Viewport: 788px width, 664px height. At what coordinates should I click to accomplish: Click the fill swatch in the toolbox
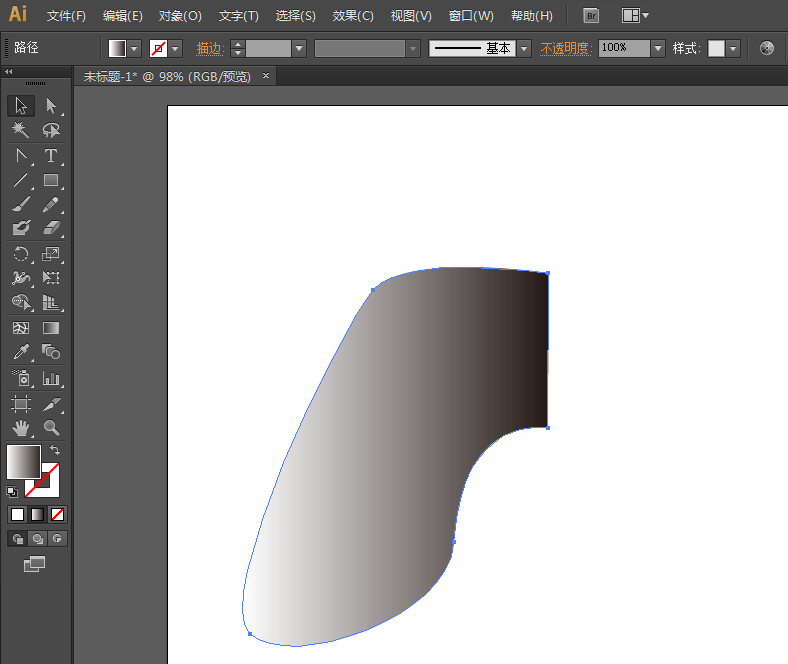(23, 461)
